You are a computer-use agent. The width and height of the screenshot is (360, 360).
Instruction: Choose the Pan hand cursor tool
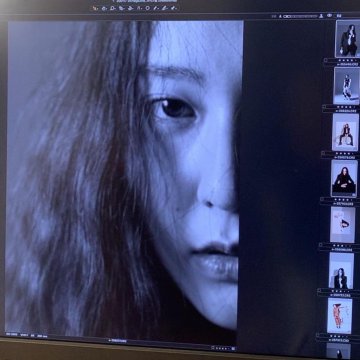[x=104, y=8]
